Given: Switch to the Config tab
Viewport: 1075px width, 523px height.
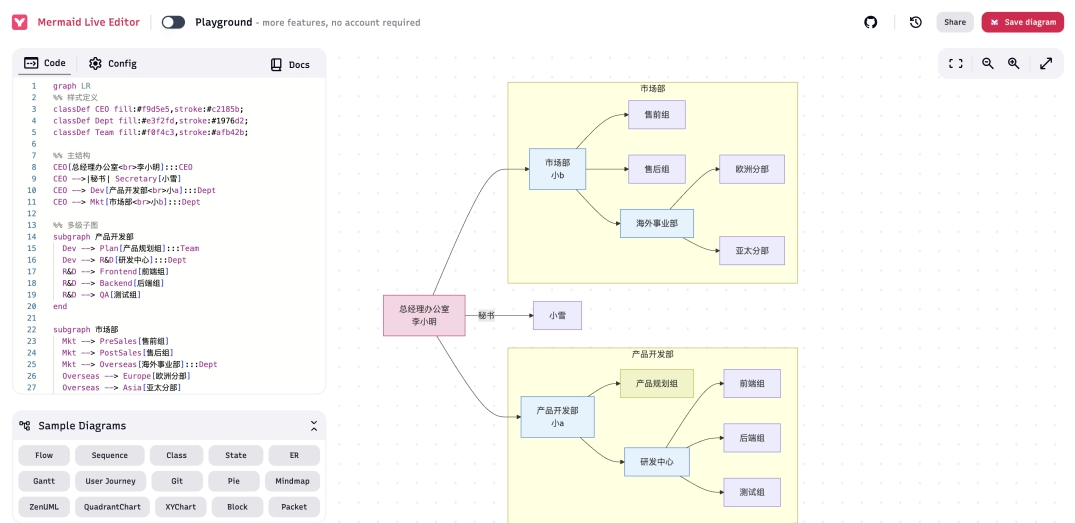Looking at the screenshot, I should pos(112,63).
